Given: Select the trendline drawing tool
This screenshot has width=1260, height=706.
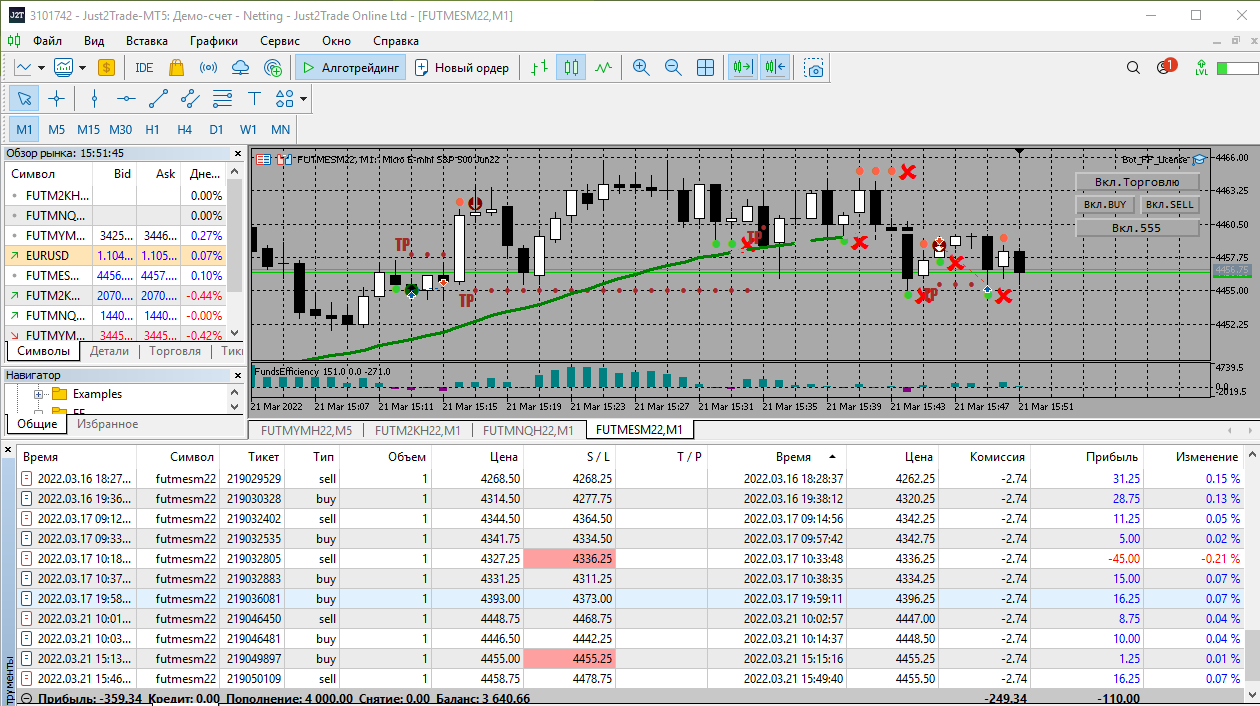Looking at the screenshot, I should [x=157, y=98].
